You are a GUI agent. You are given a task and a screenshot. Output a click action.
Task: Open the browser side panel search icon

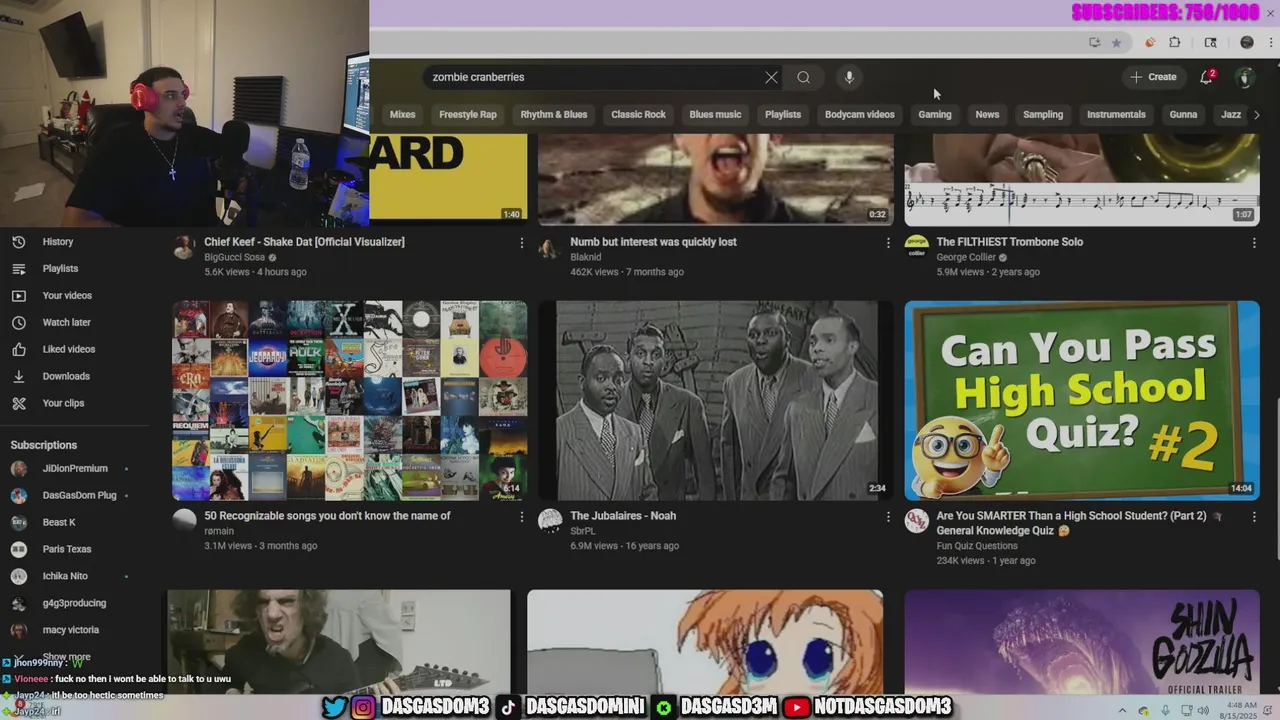pos(1210,42)
